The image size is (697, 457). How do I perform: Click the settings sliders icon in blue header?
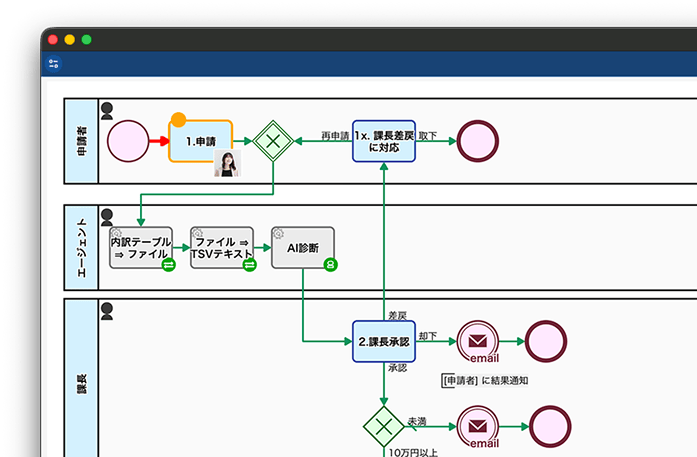(x=53, y=64)
